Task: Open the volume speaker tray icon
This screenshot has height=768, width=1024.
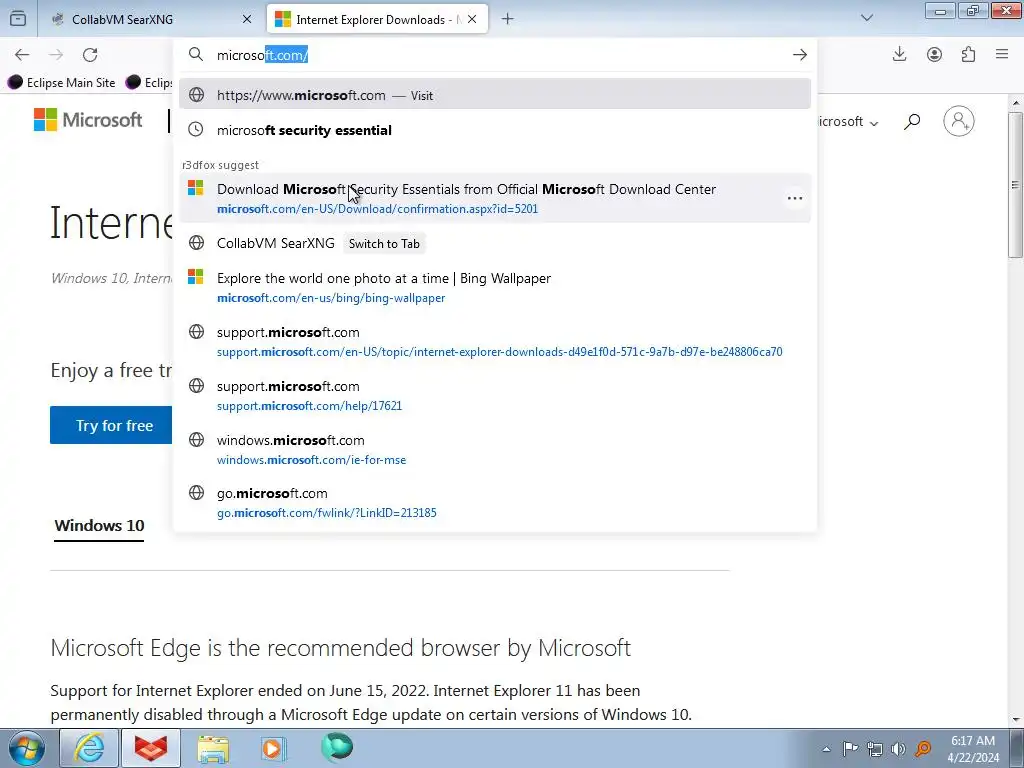Action: point(899,749)
